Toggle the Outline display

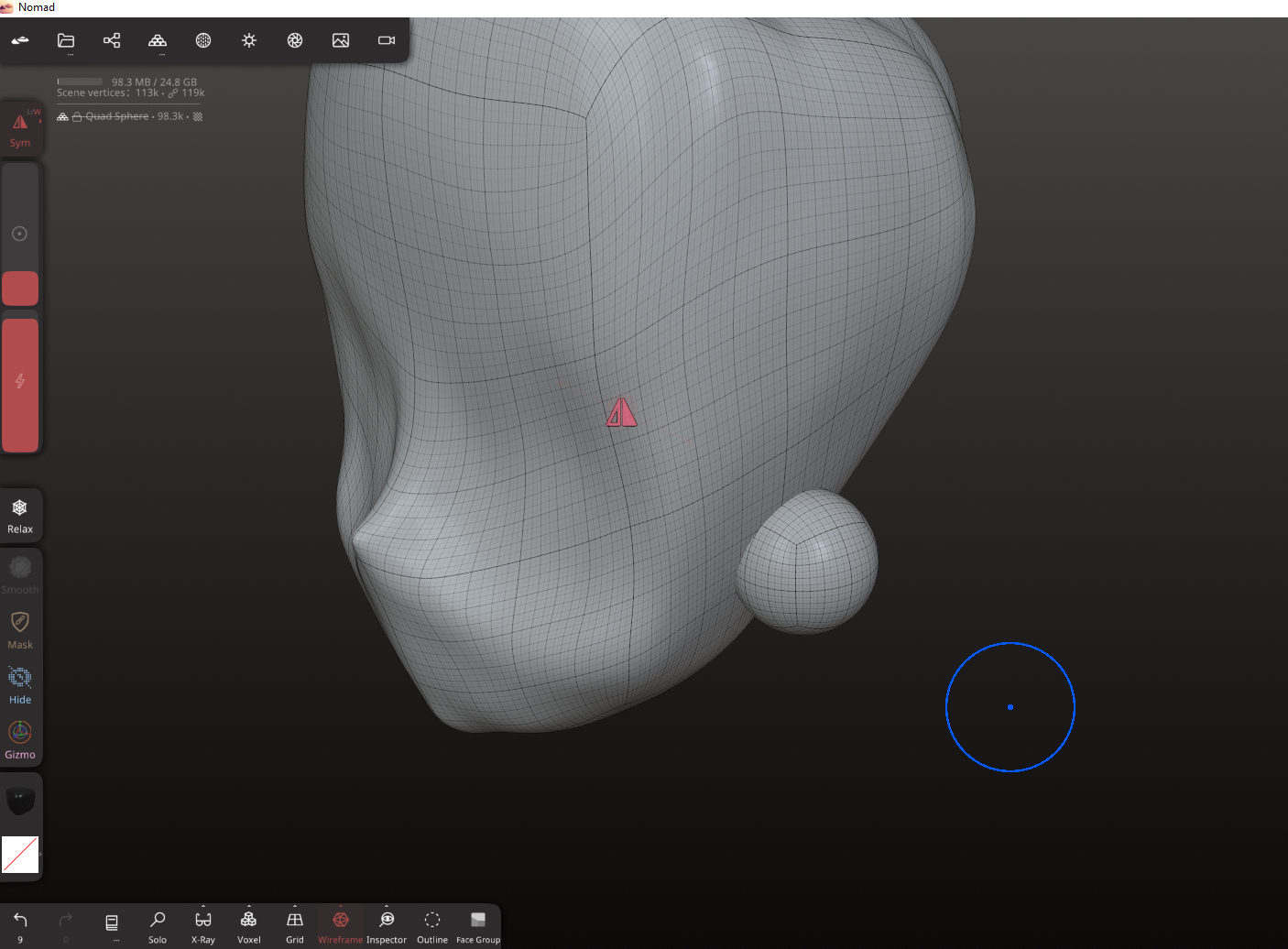pyautogui.click(x=432, y=926)
